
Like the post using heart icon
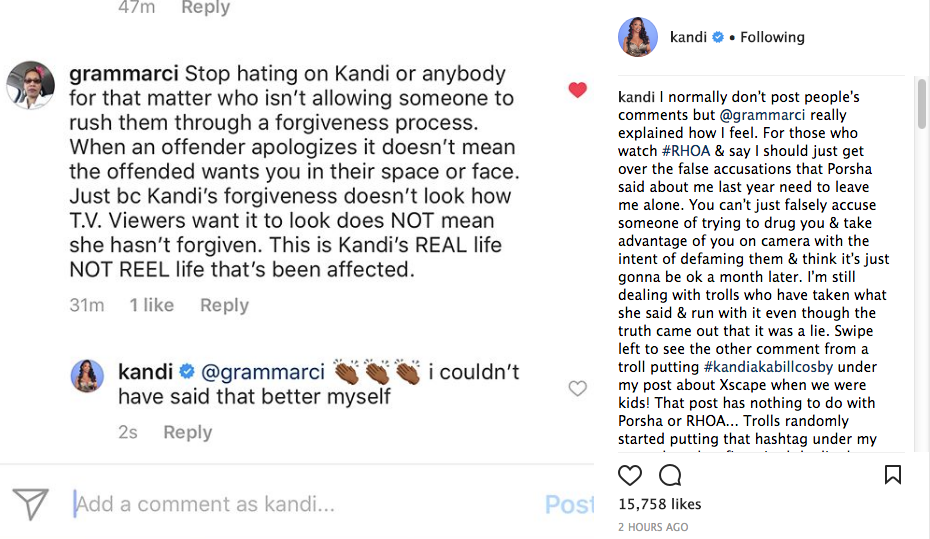coord(630,475)
